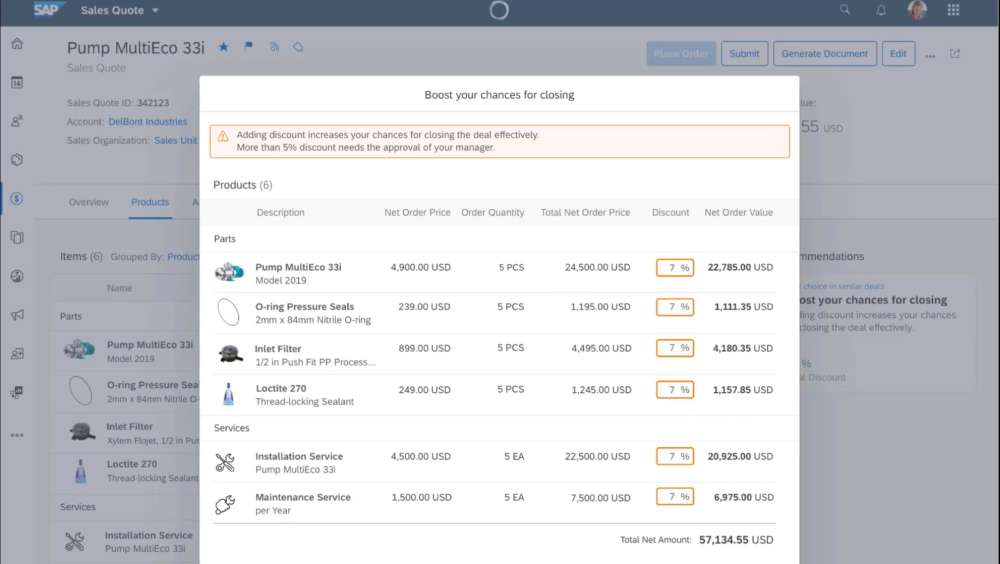
Task: Select the 22,785.00 USD net value
Action: pyautogui.click(x=740, y=267)
